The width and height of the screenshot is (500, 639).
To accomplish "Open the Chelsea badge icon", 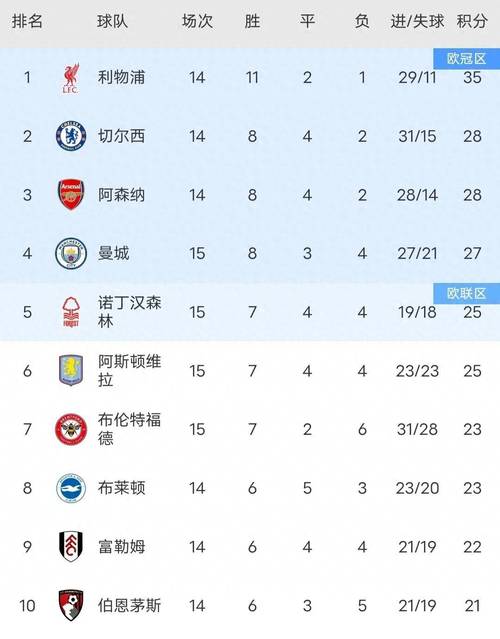I will [71, 136].
